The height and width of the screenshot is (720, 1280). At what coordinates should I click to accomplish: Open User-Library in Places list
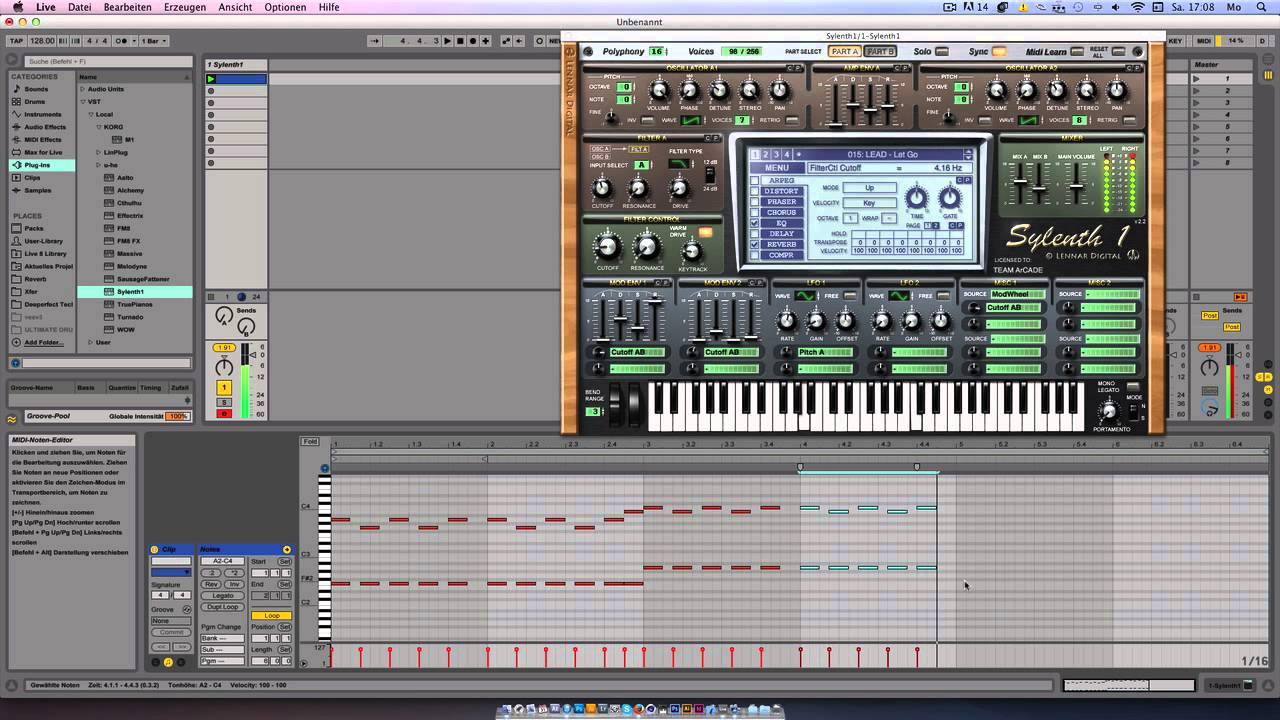pos(43,241)
